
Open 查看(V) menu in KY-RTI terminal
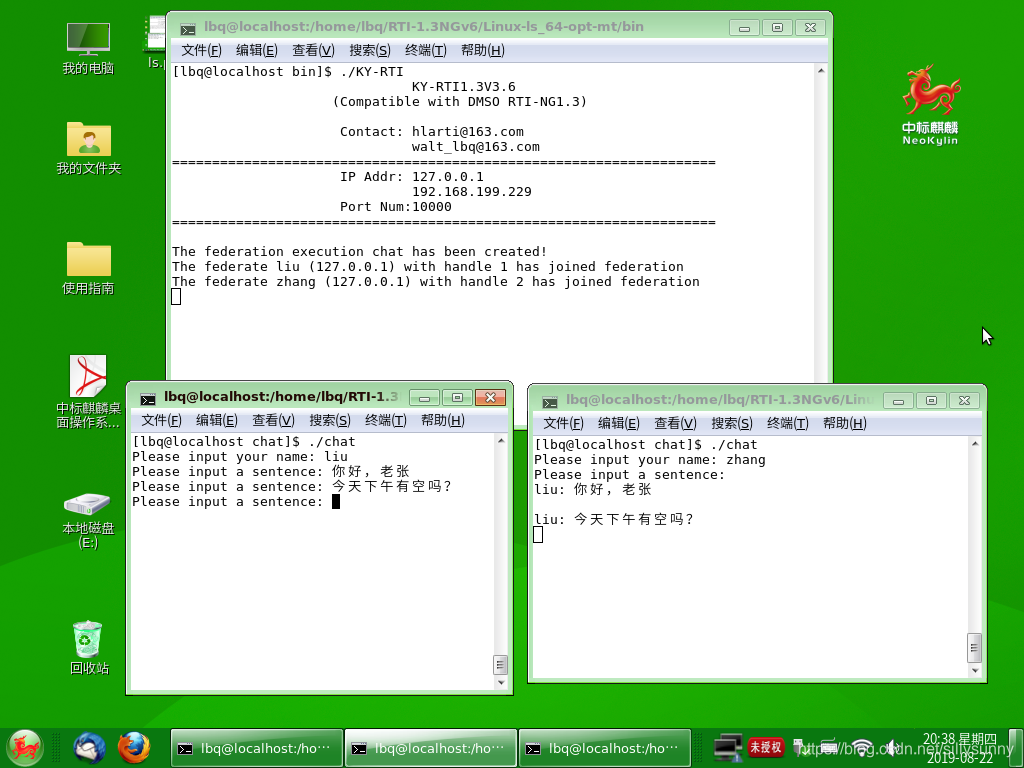pyautogui.click(x=313, y=50)
